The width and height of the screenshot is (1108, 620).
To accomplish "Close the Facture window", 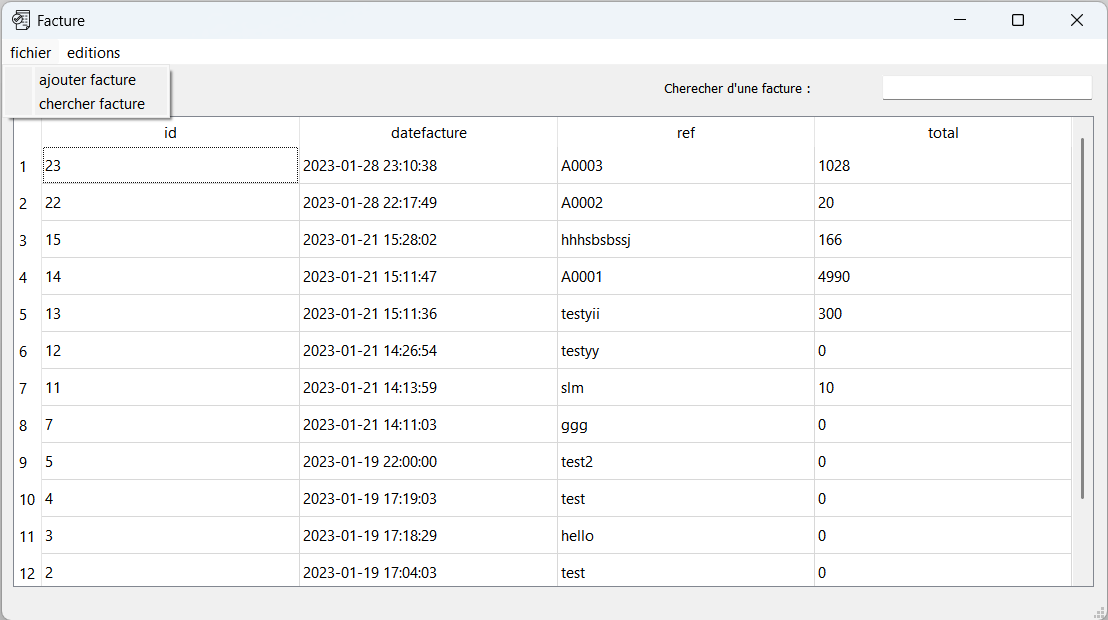I will (1076, 20).
